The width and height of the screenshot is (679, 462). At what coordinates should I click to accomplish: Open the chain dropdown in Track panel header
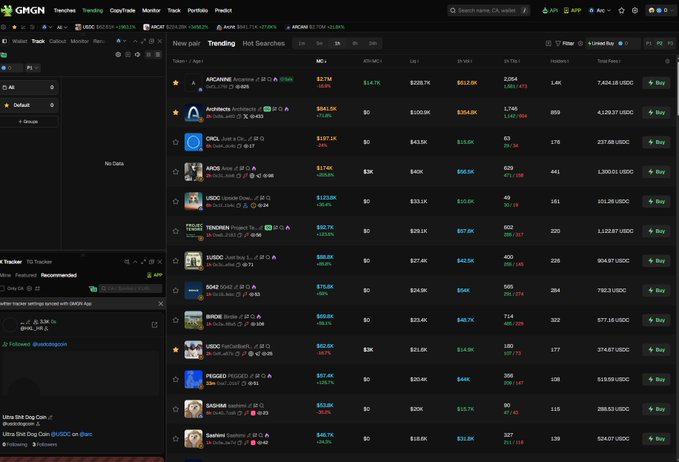121,41
